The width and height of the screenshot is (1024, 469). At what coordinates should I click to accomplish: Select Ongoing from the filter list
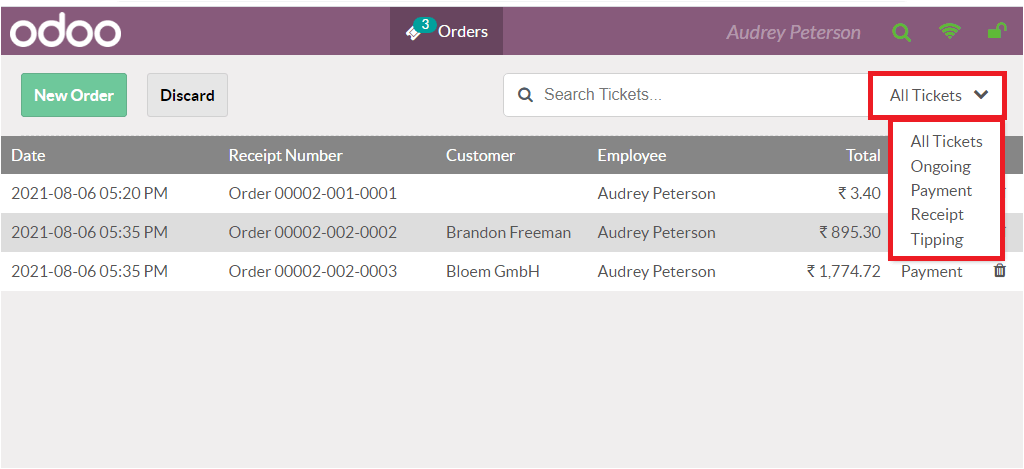click(940, 166)
